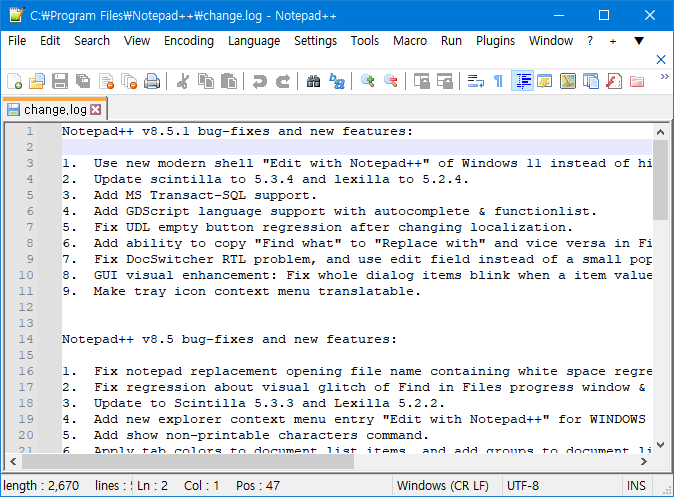
Task: Select the change.log tab
Action: point(55,110)
